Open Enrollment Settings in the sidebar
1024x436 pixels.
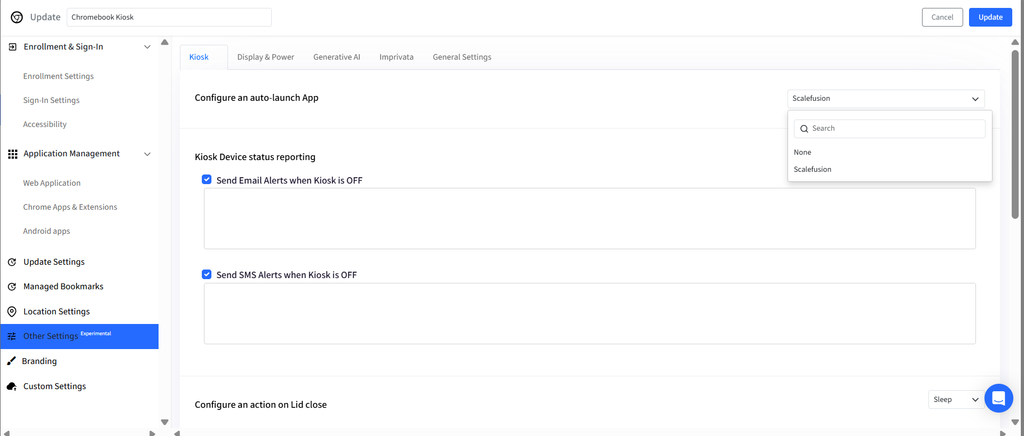pyautogui.click(x=58, y=76)
